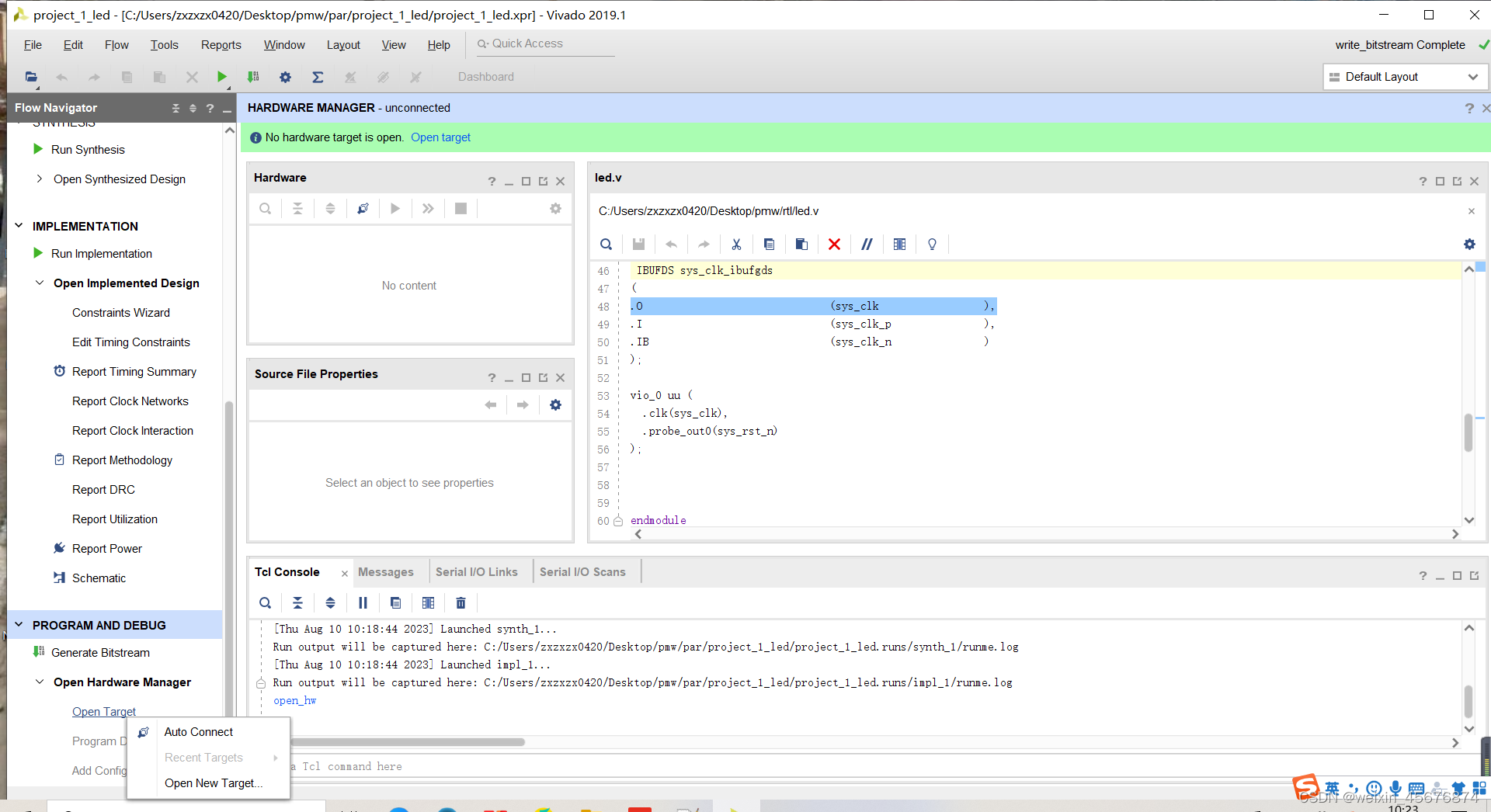Image resolution: width=1491 pixels, height=812 pixels.
Task: Toggle line comment icon in editor toolbar
Action: (x=867, y=245)
